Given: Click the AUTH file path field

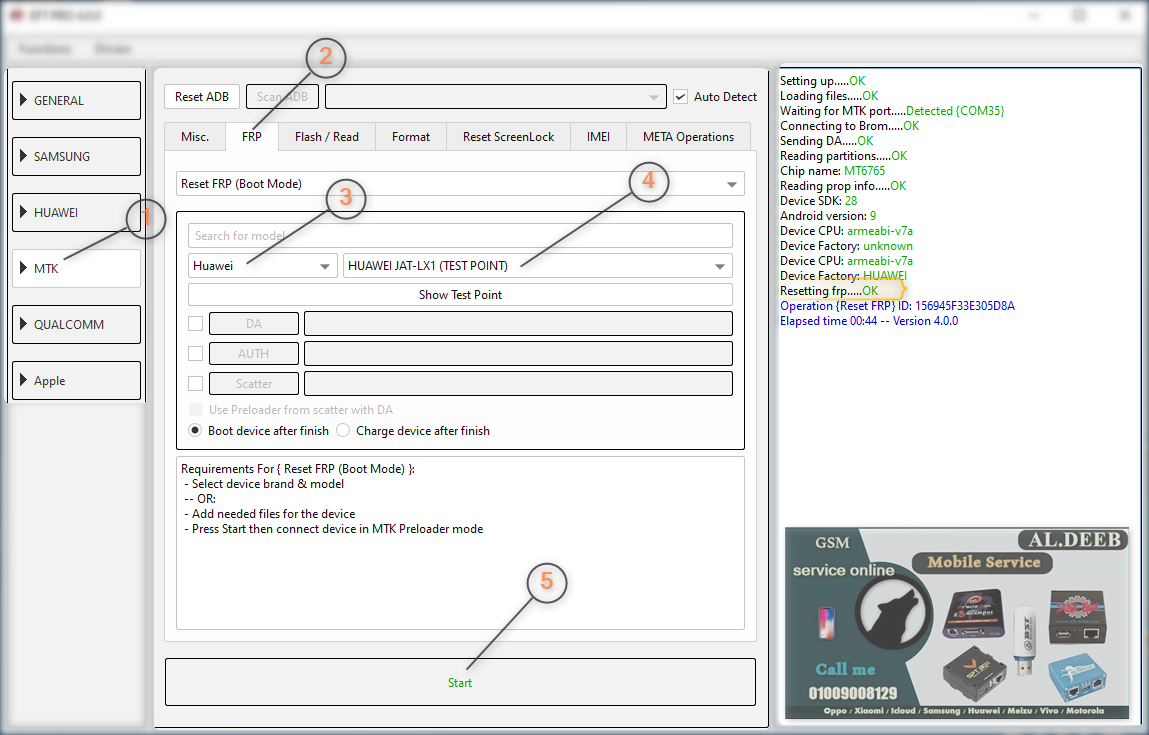Looking at the screenshot, I should point(518,353).
